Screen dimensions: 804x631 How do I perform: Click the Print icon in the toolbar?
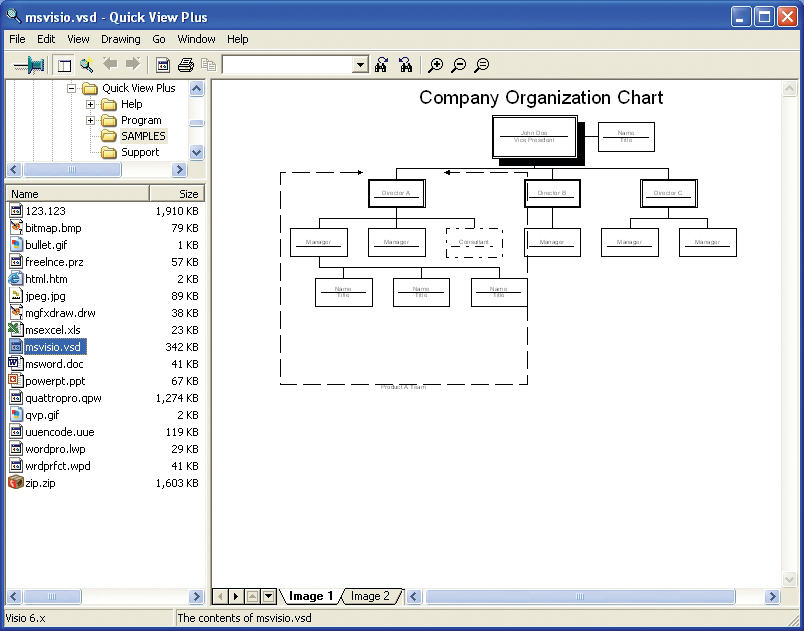pos(185,65)
